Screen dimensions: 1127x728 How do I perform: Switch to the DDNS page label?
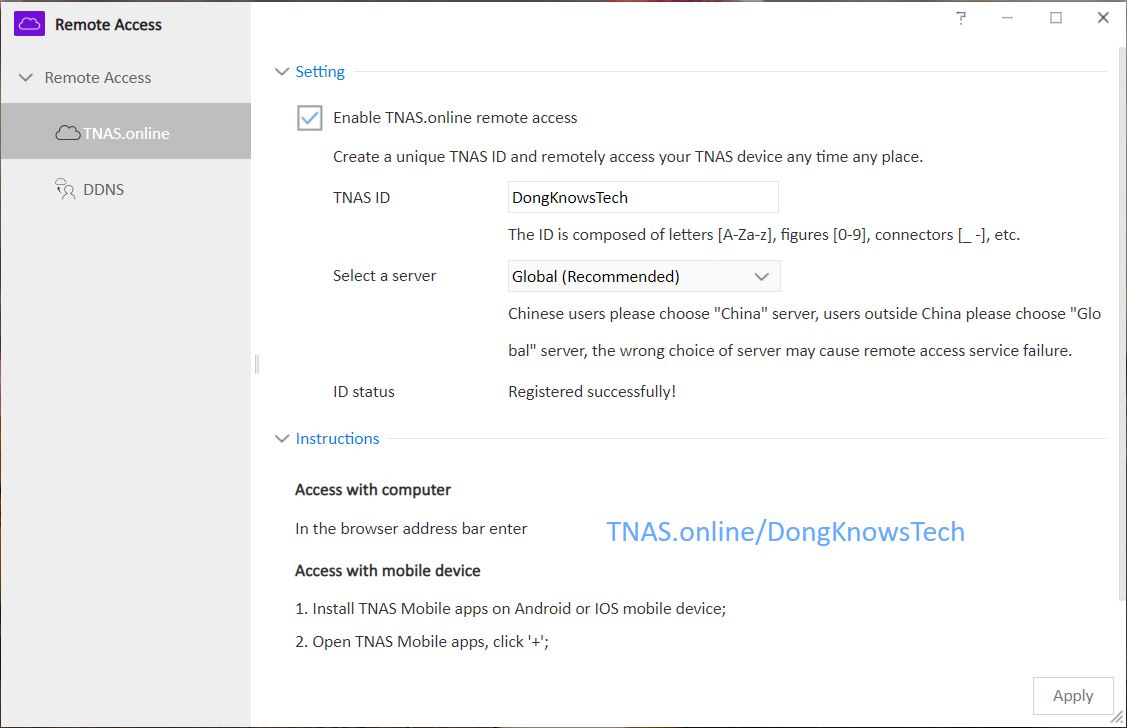click(104, 189)
